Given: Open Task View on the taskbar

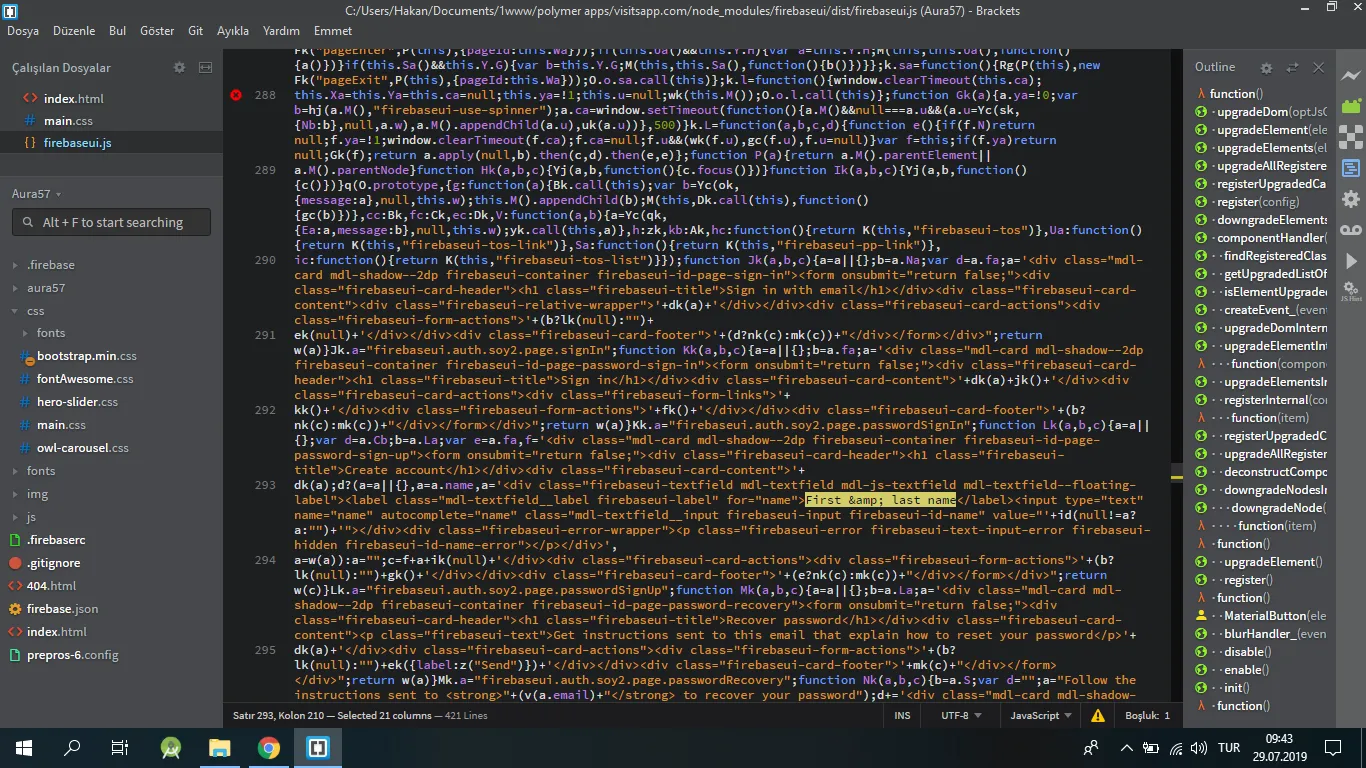Looking at the screenshot, I should [120, 747].
